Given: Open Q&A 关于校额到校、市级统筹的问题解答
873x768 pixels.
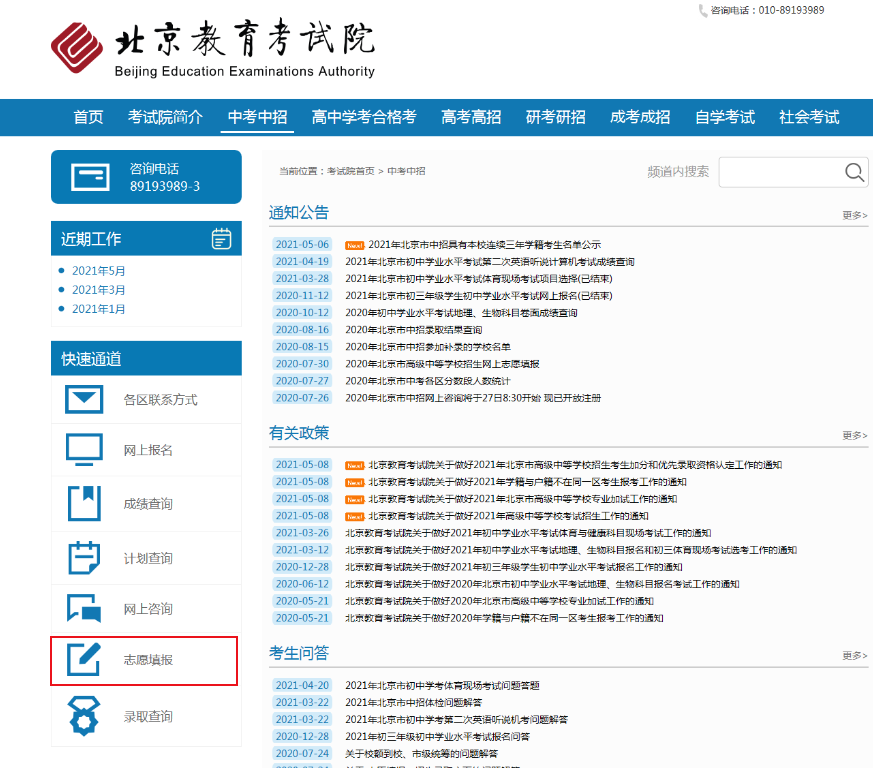Looking at the screenshot, I should point(421,754).
